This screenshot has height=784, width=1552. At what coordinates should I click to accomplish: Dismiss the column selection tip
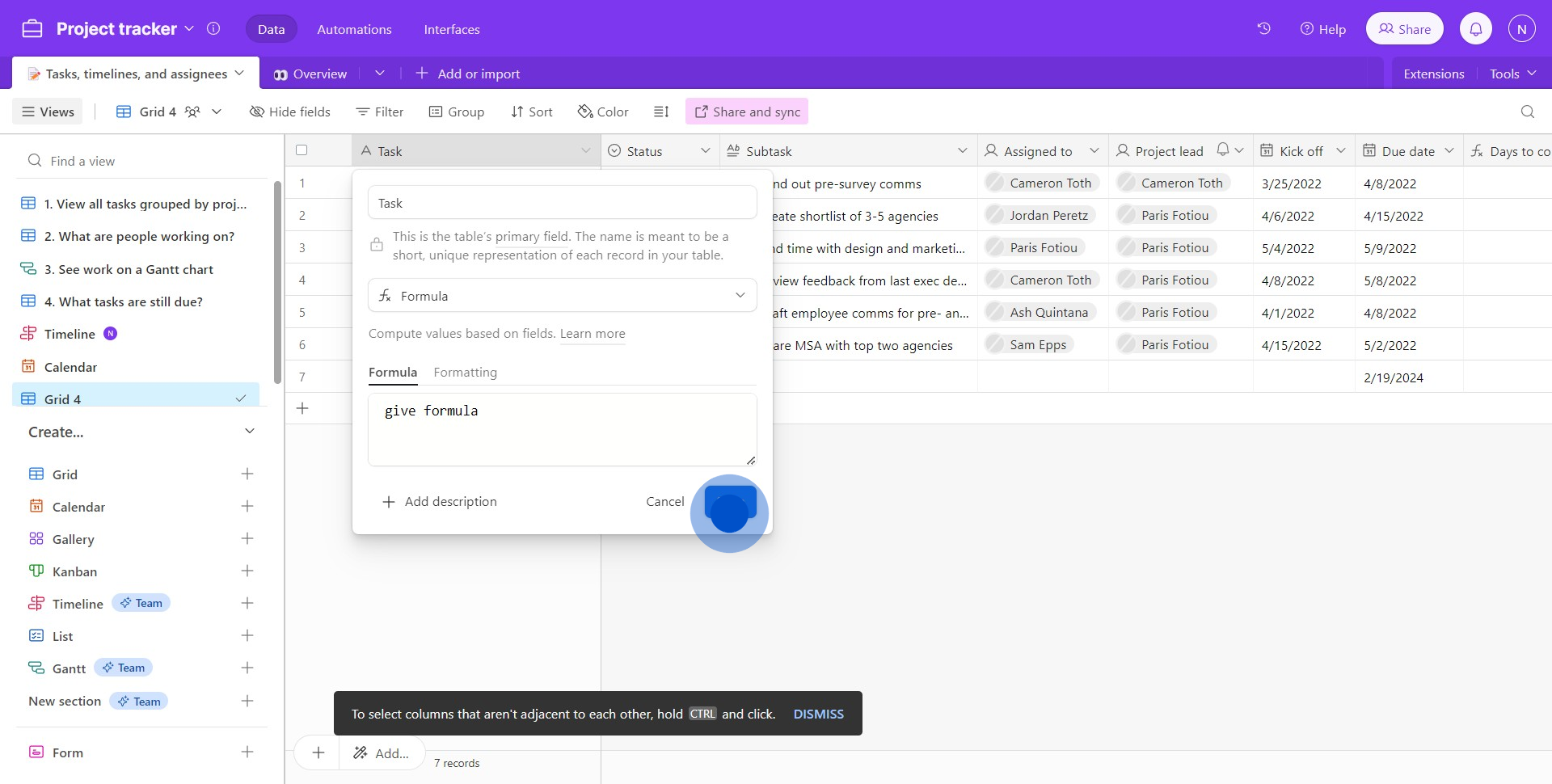coord(818,714)
